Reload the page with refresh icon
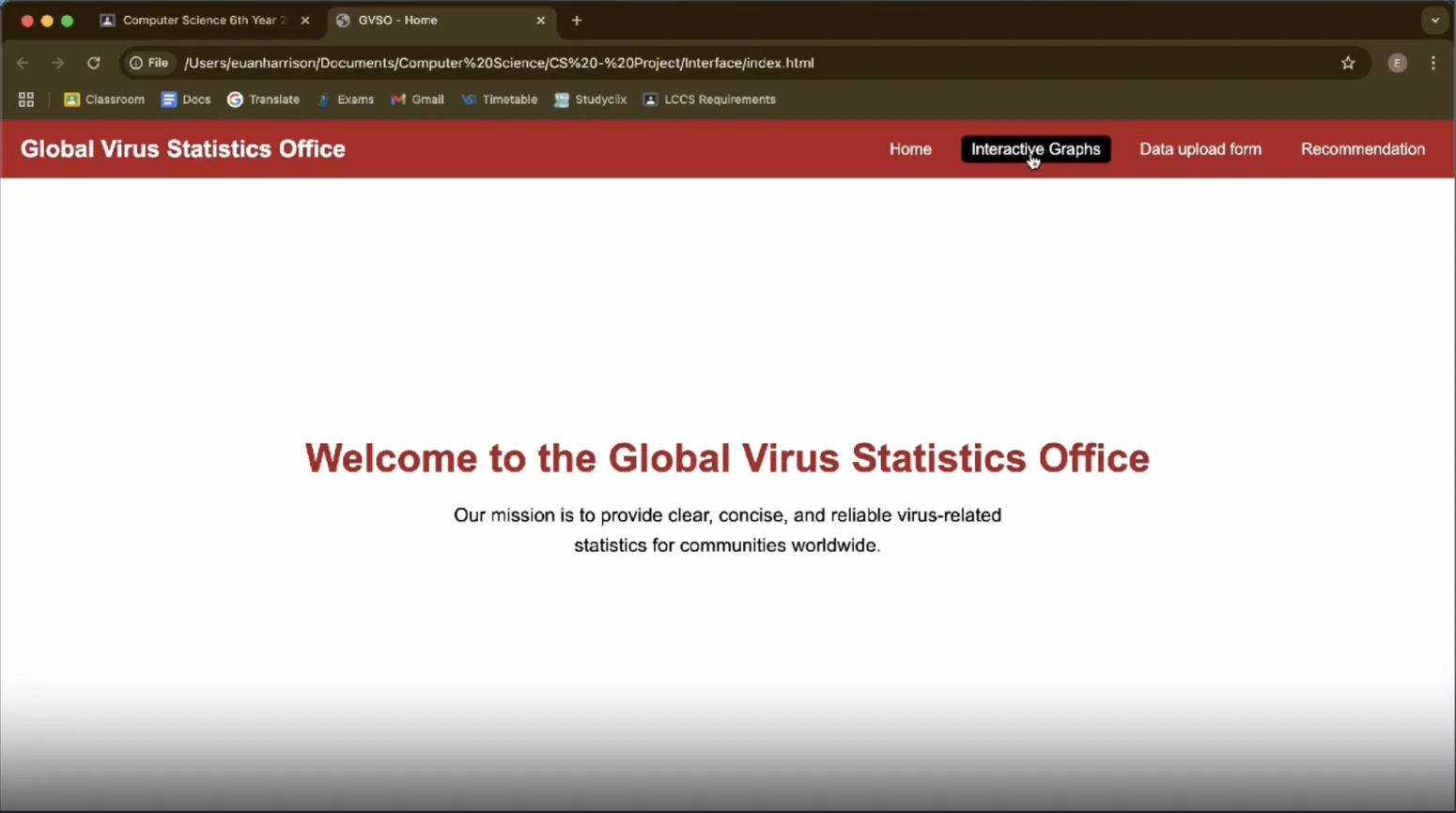This screenshot has width=1456, height=813. coord(94,63)
